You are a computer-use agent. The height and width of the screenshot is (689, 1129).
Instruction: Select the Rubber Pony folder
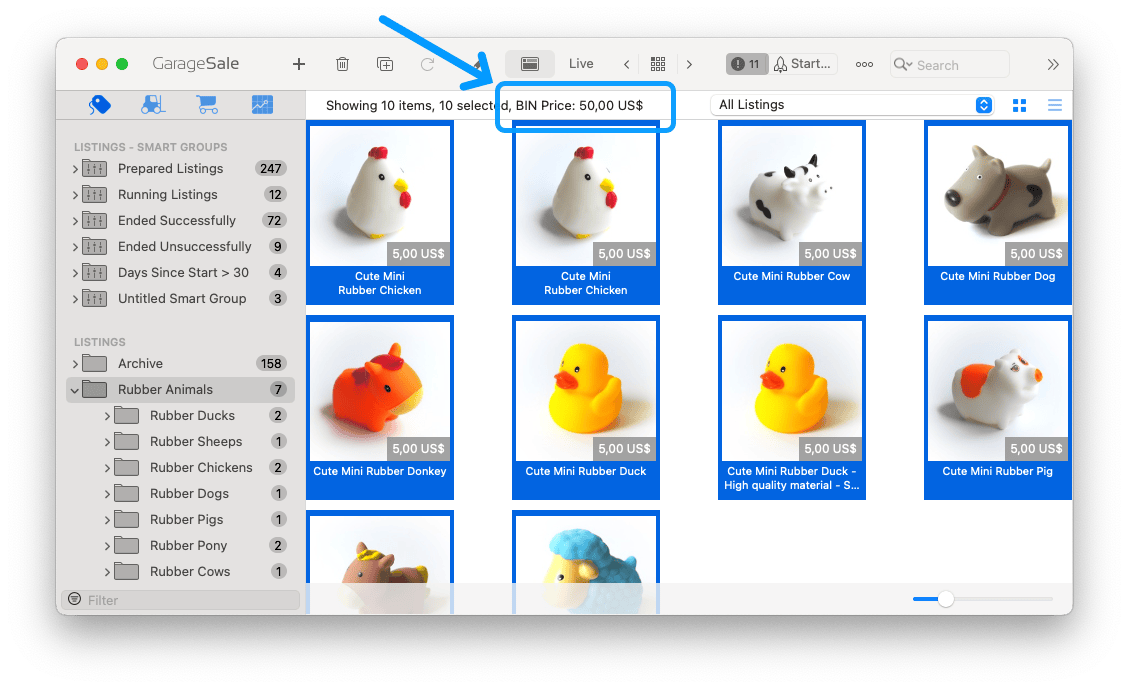point(180,545)
